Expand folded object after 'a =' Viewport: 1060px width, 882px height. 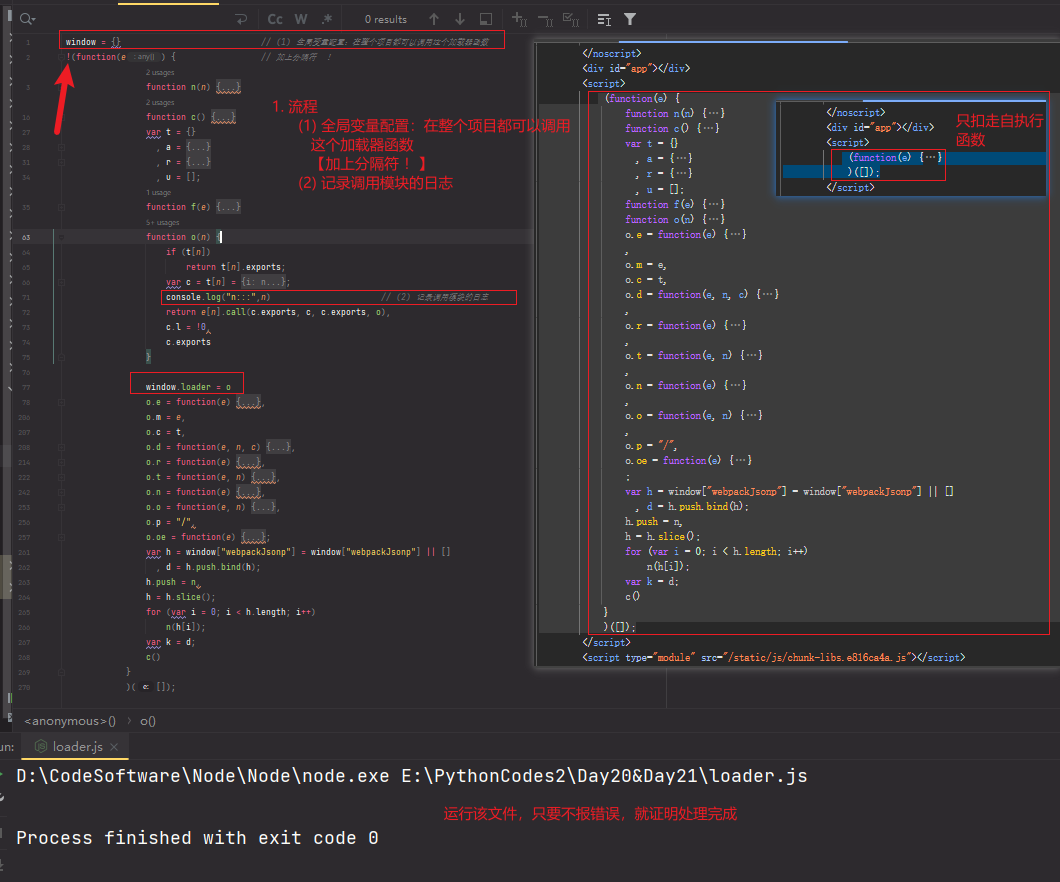coord(198,147)
